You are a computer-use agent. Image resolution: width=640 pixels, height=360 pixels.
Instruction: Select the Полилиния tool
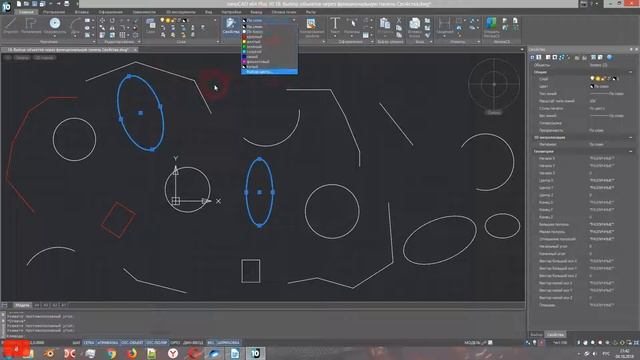[31, 26]
